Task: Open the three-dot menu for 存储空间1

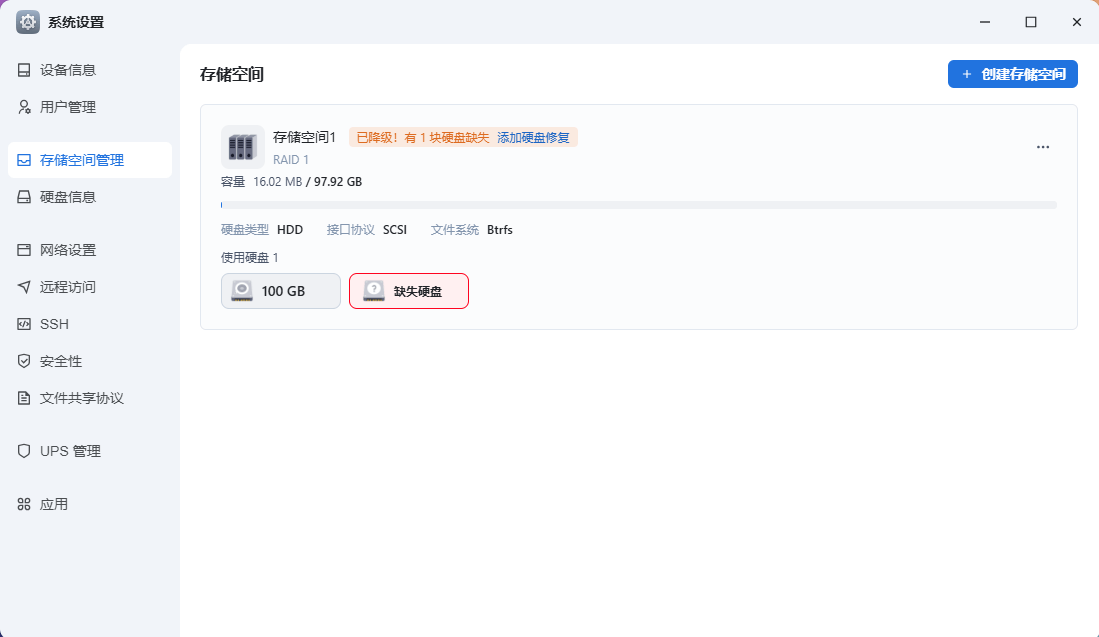Action: click(1043, 147)
